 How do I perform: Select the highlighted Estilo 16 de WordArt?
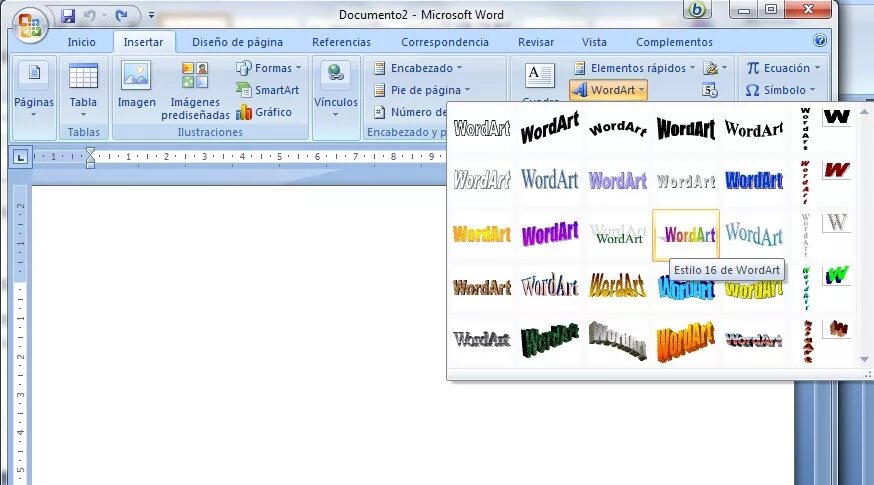point(686,235)
